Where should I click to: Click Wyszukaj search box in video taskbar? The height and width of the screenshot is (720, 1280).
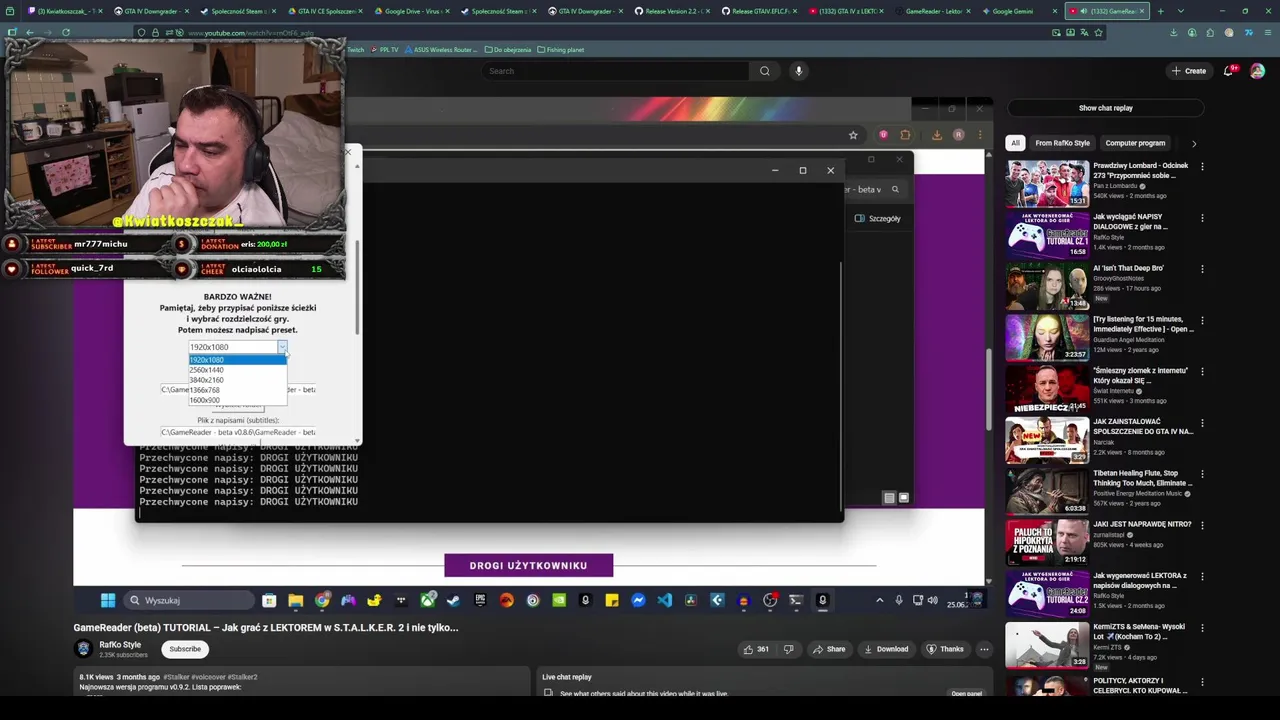190,600
